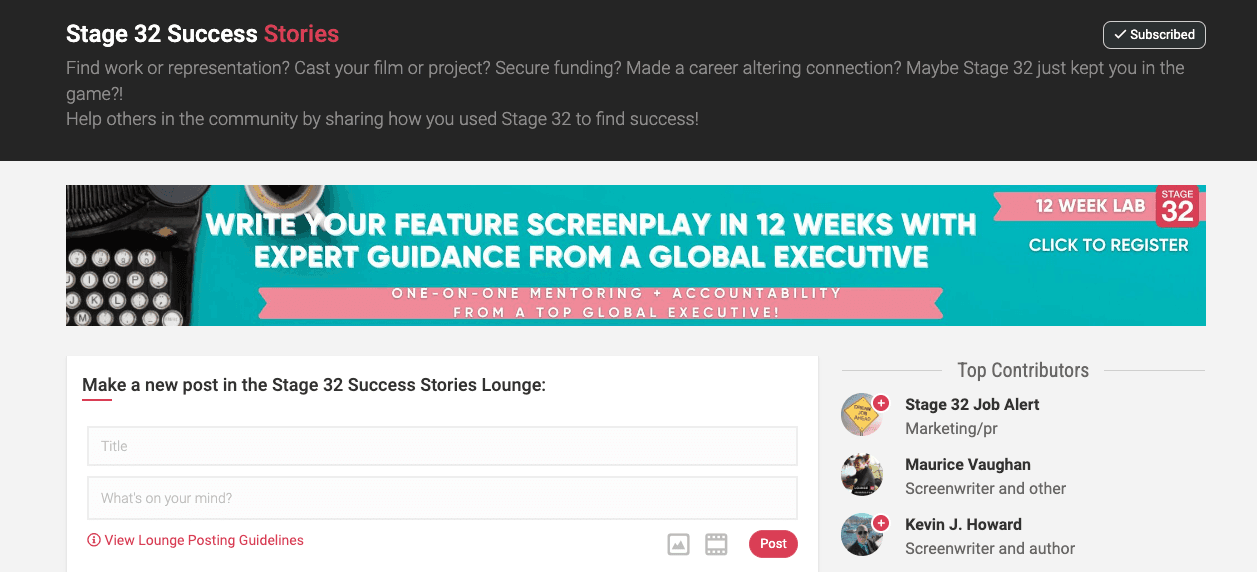The width and height of the screenshot is (1257, 572).
Task: Toggle the Subscribed button
Action: pyautogui.click(x=1154, y=35)
